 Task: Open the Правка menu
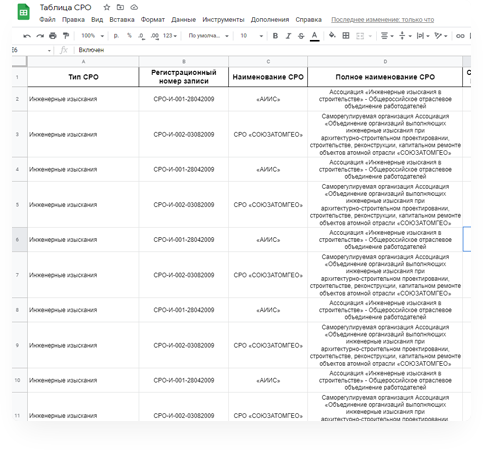click(x=73, y=20)
